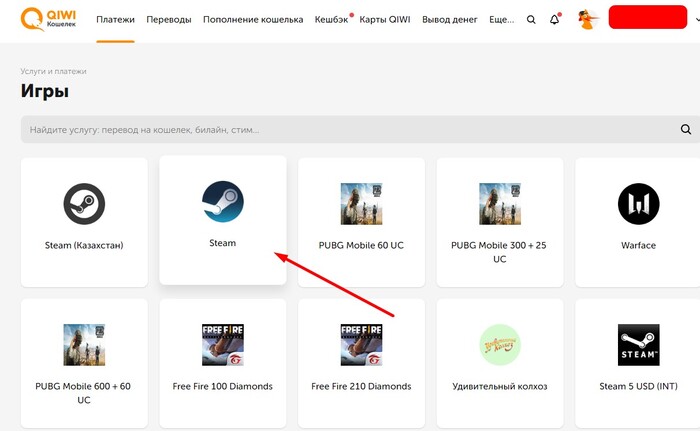Click the Steam 5 USD (INT) logo

tap(638, 345)
